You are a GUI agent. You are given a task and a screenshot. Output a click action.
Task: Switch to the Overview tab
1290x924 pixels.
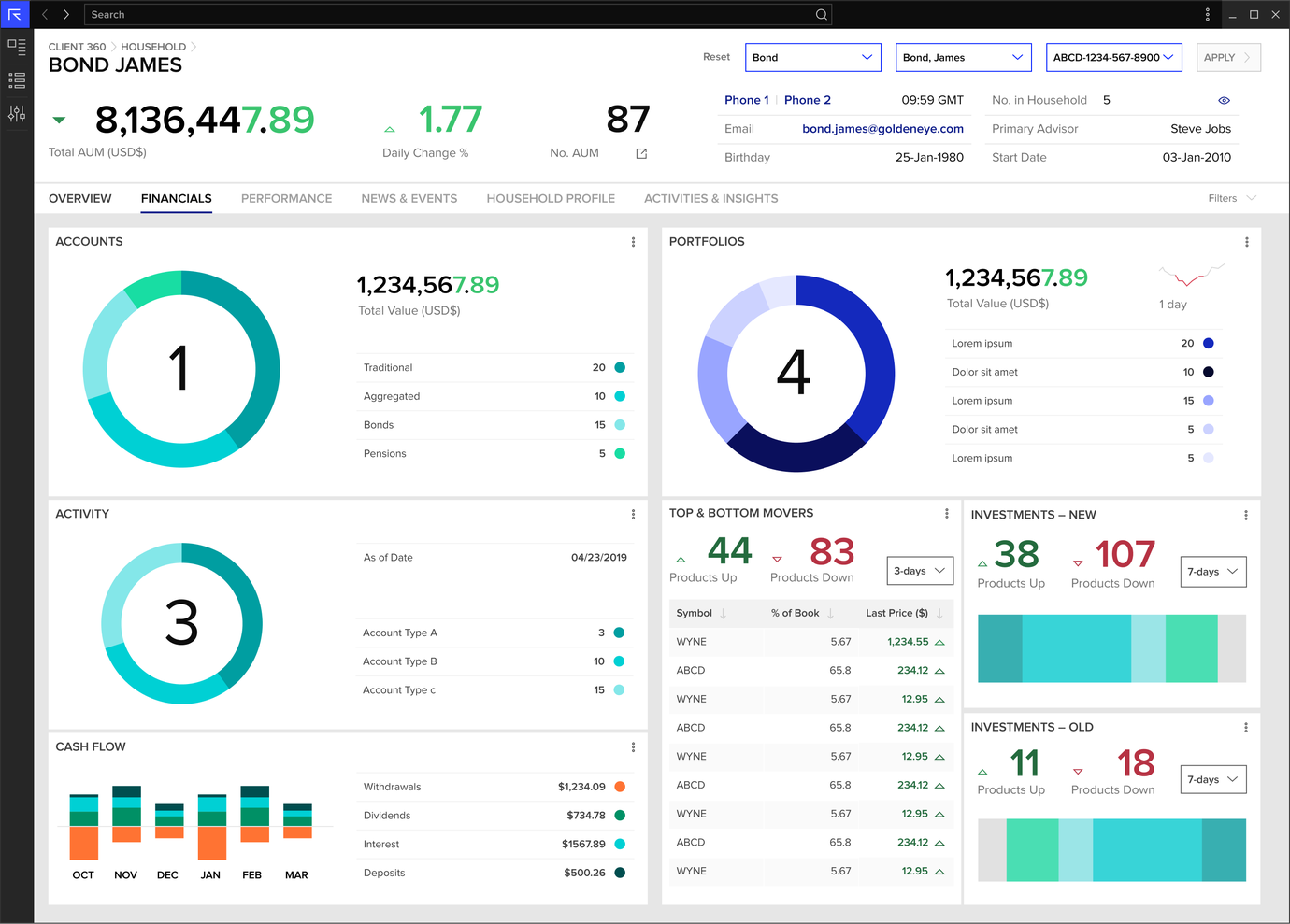[x=80, y=198]
